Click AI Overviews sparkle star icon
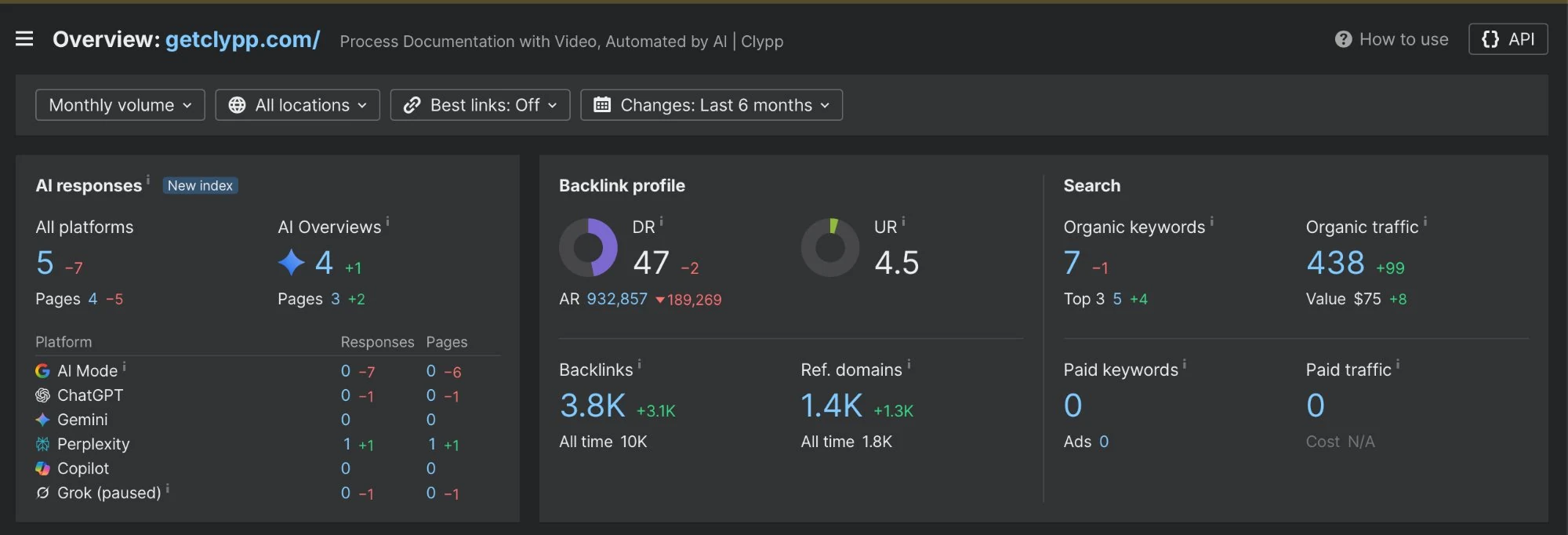This screenshot has height=535, width=1568. [x=292, y=262]
